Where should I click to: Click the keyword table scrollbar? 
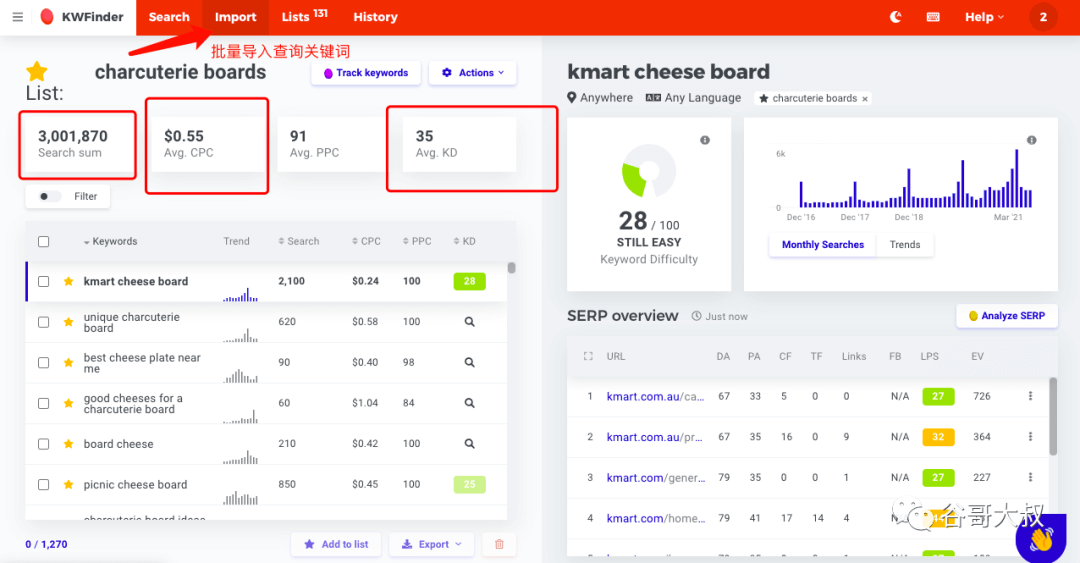512,268
